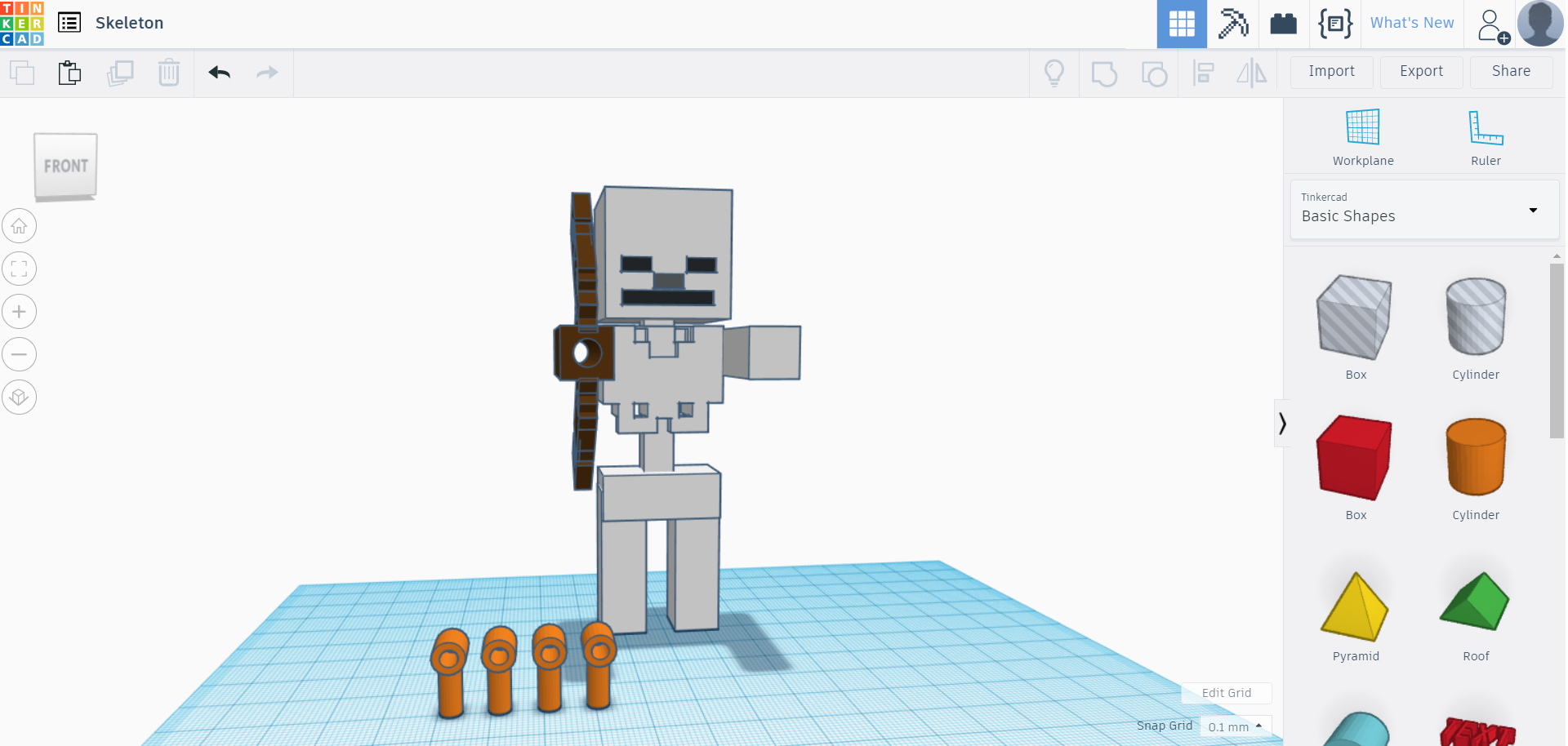Select the orange Cylinder shape
1568x746 pixels.
(x=1475, y=457)
